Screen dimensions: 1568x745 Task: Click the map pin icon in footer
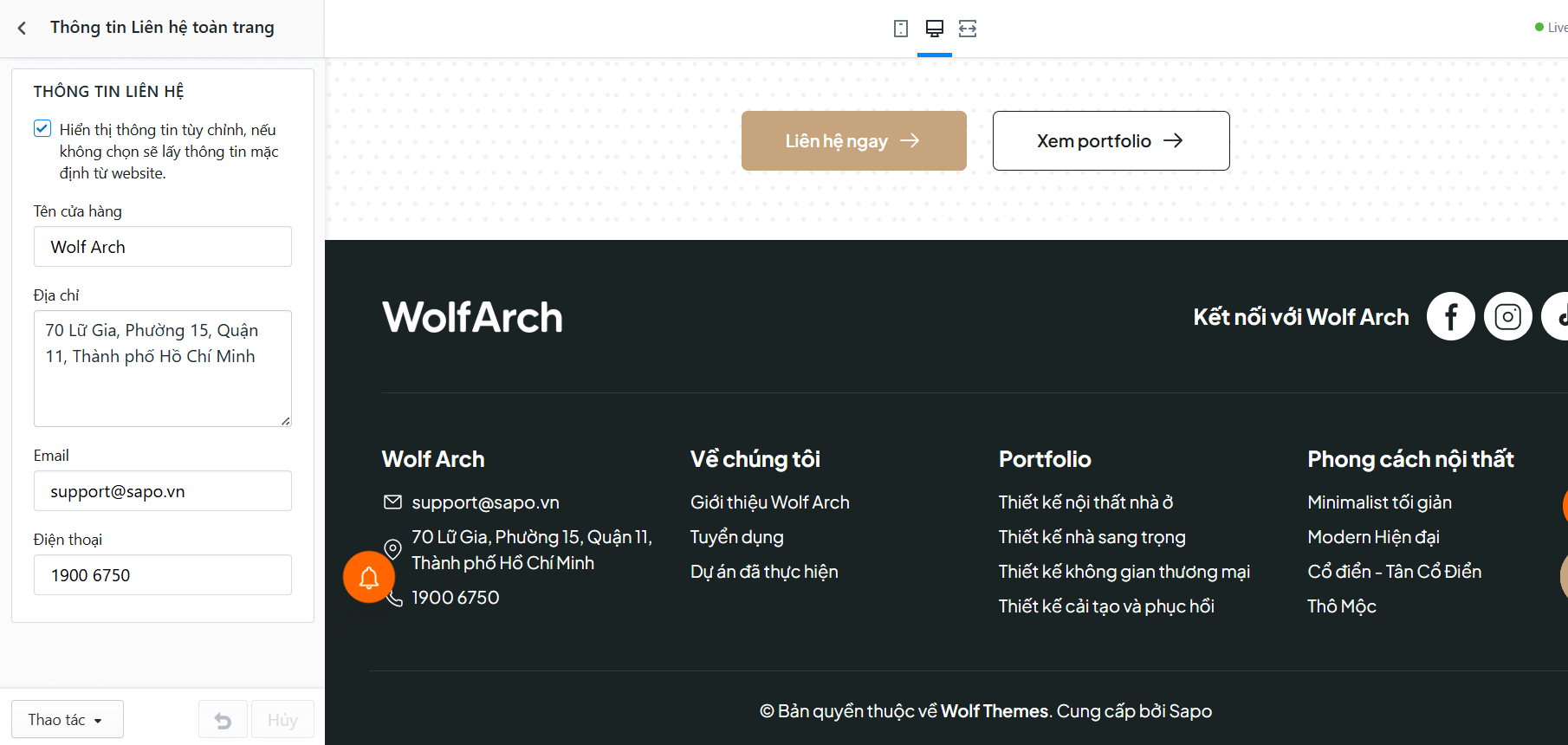(392, 550)
